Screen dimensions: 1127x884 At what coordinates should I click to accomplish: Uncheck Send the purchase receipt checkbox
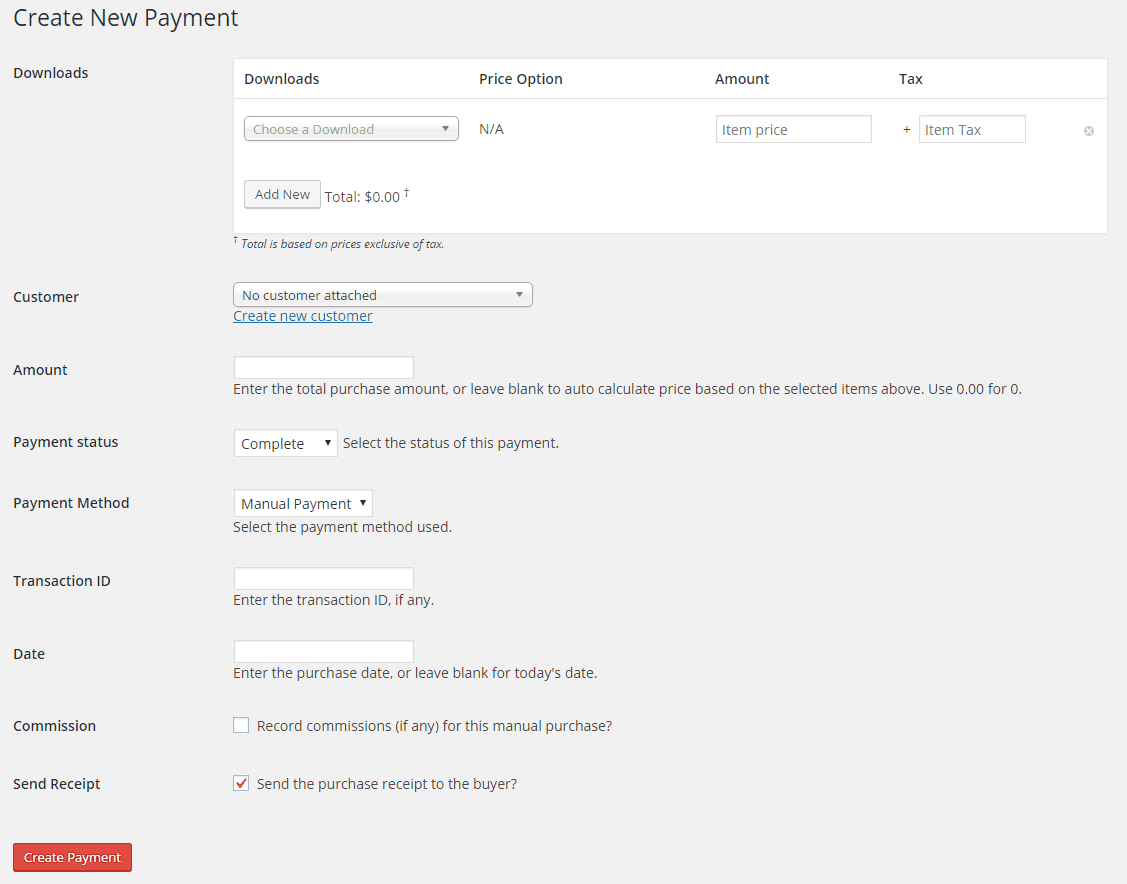click(x=241, y=783)
